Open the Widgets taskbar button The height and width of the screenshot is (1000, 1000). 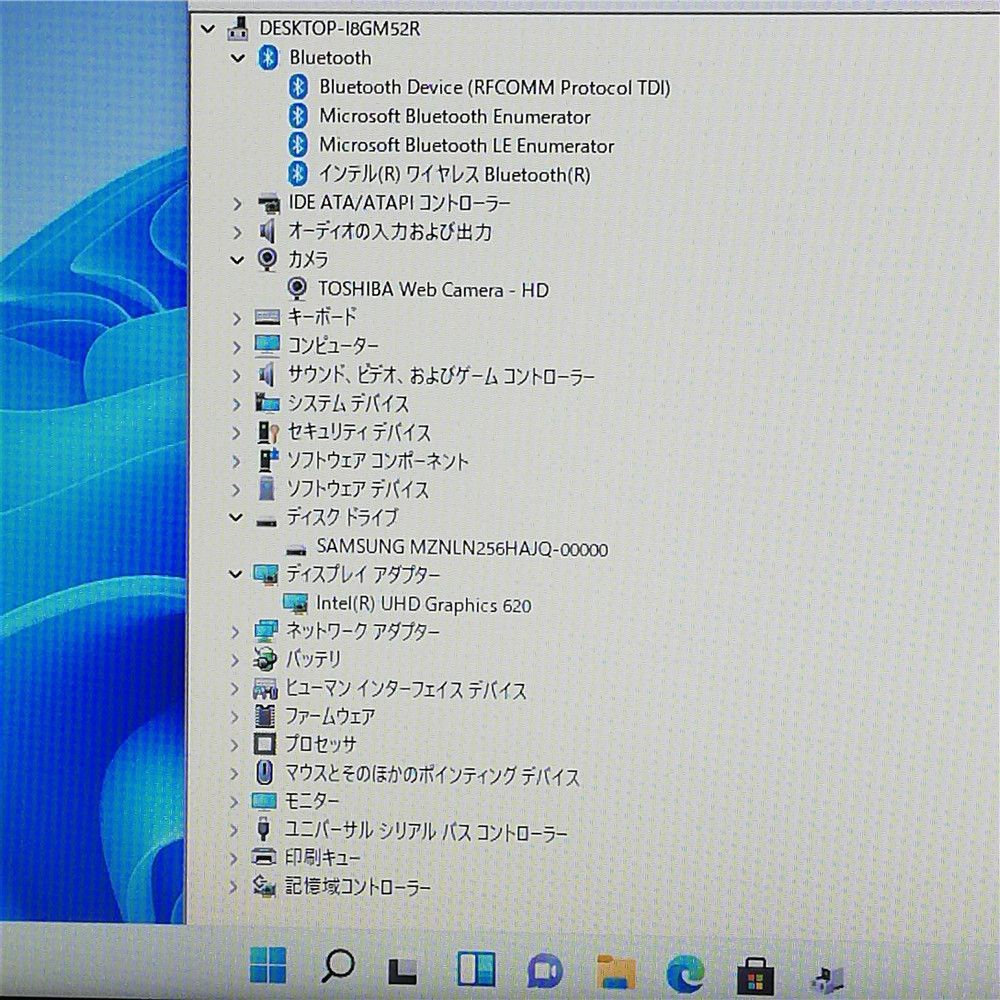[476, 969]
